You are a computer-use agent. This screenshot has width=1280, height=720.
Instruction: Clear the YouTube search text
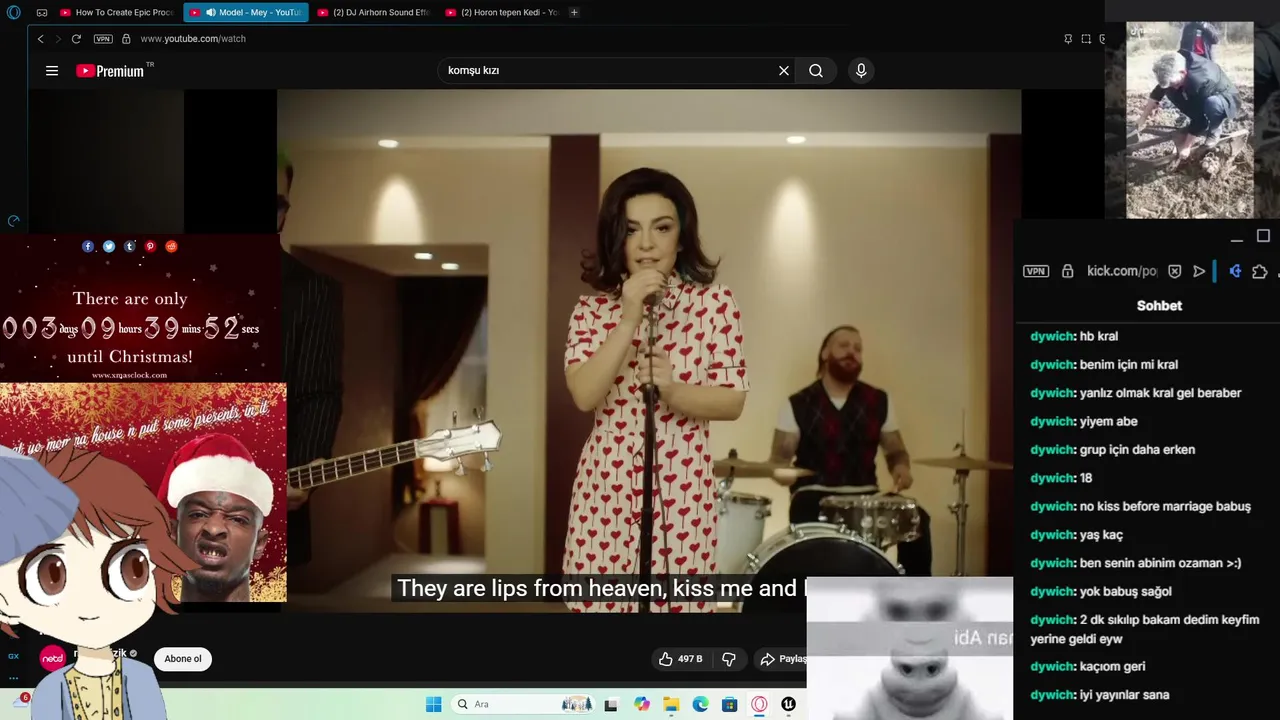point(784,71)
